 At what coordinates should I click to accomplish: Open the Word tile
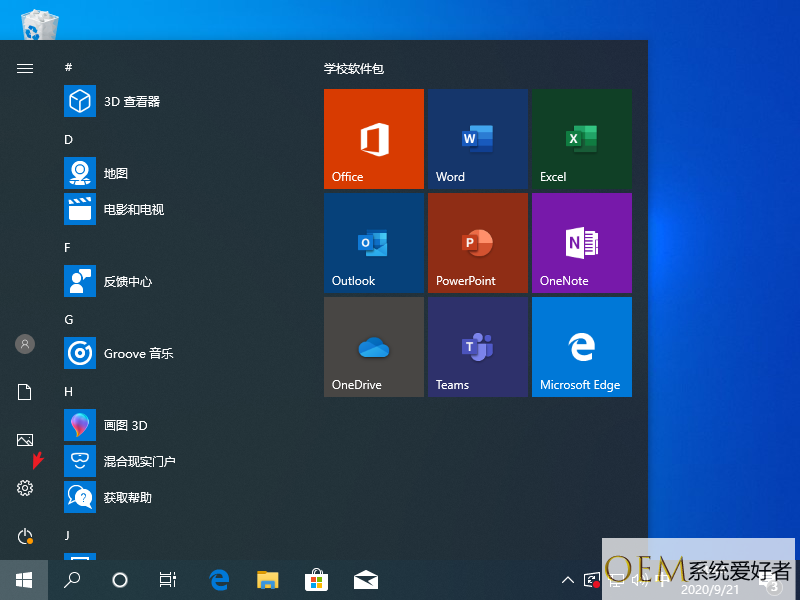click(478, 139)
